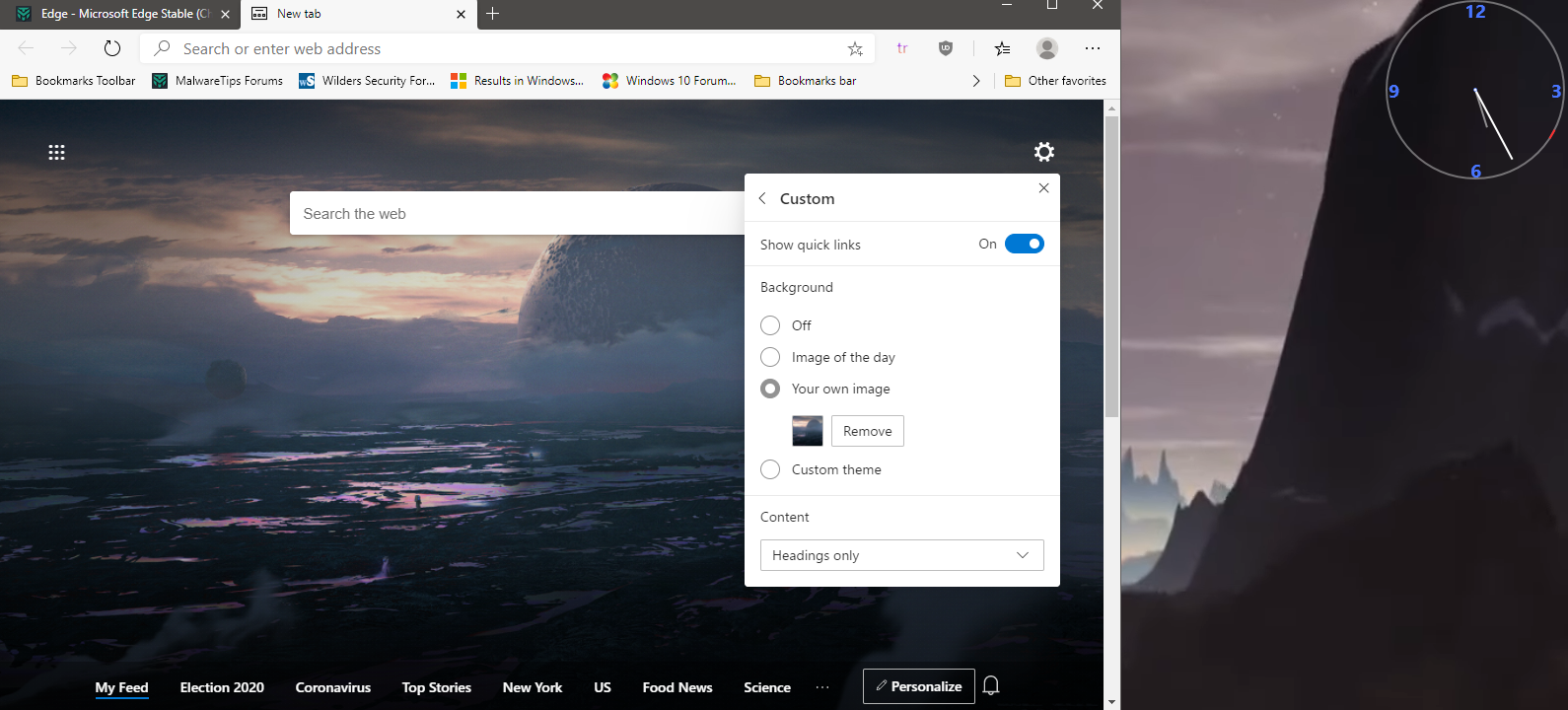Viewport: 1568px width, 710px height.
Task: Select the Custom theme radio option
Action: (x=770, y=469)
